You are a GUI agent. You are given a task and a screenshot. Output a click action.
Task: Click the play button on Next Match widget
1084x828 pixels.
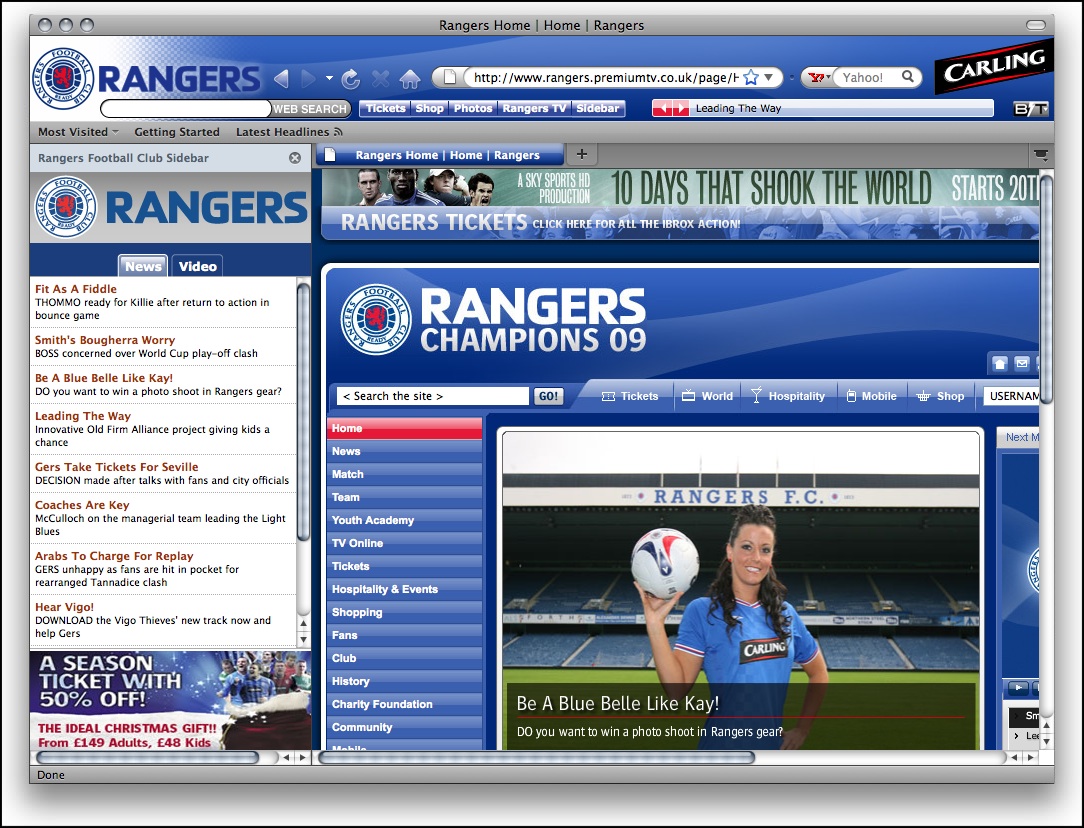pos(1017,688)
